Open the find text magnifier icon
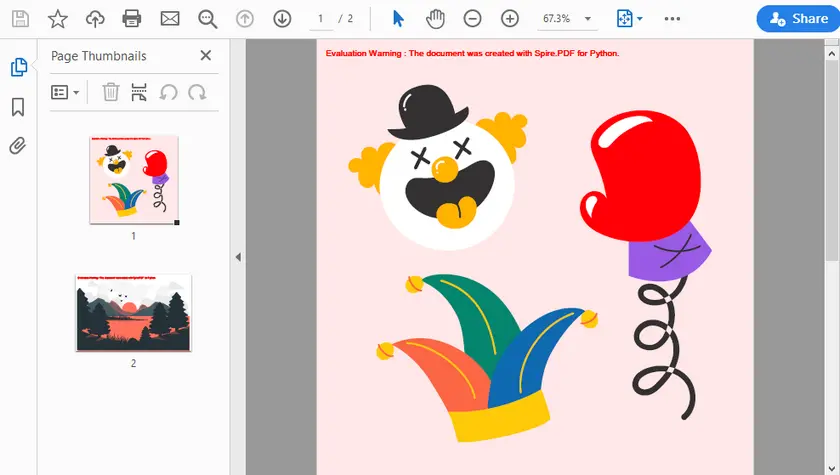The image size is (840, 475). (x=207, y=19)
